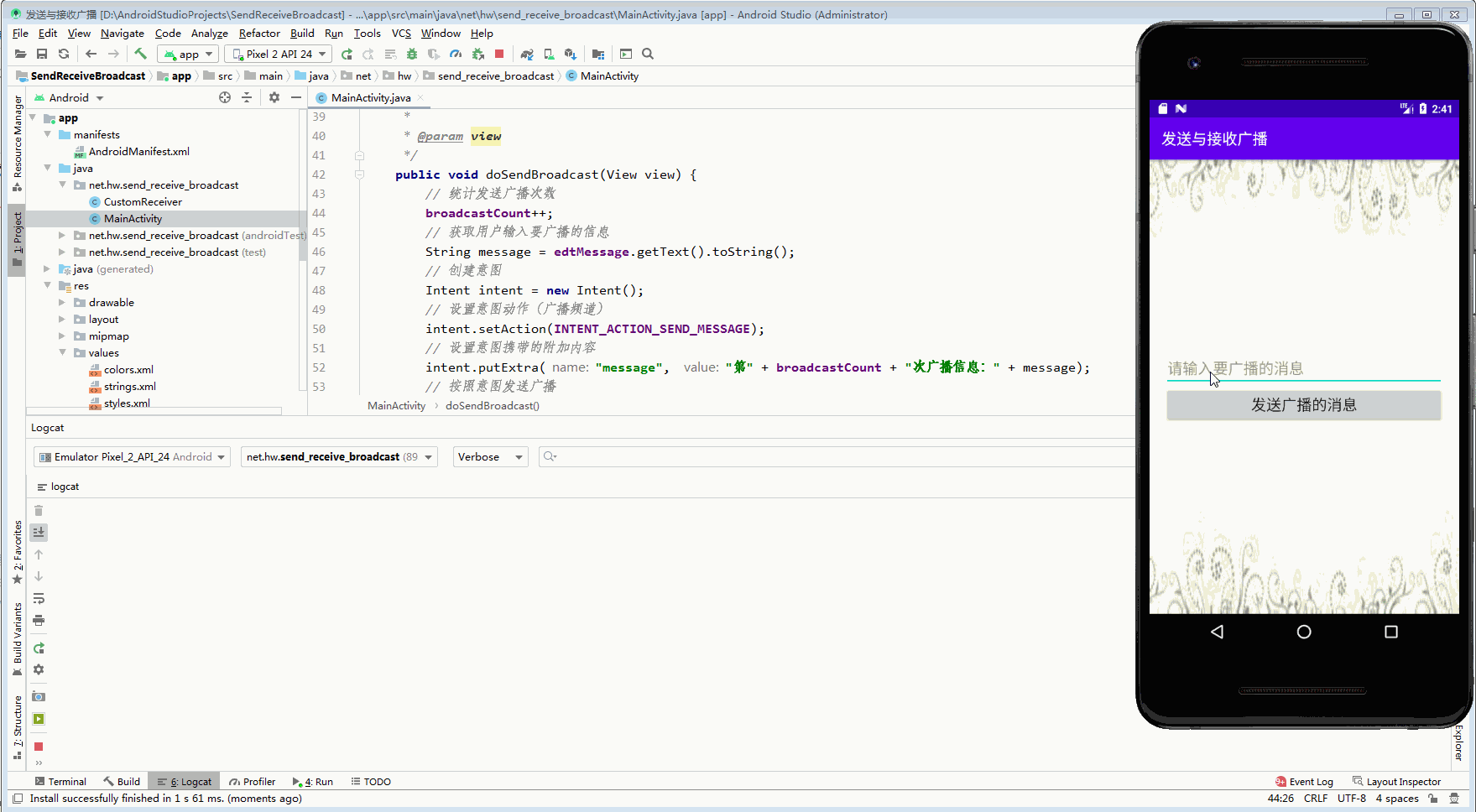This screenshot has width=1476, height=812.
Task: Open the app run configuration dropdown
Action: tap(189, 54)
